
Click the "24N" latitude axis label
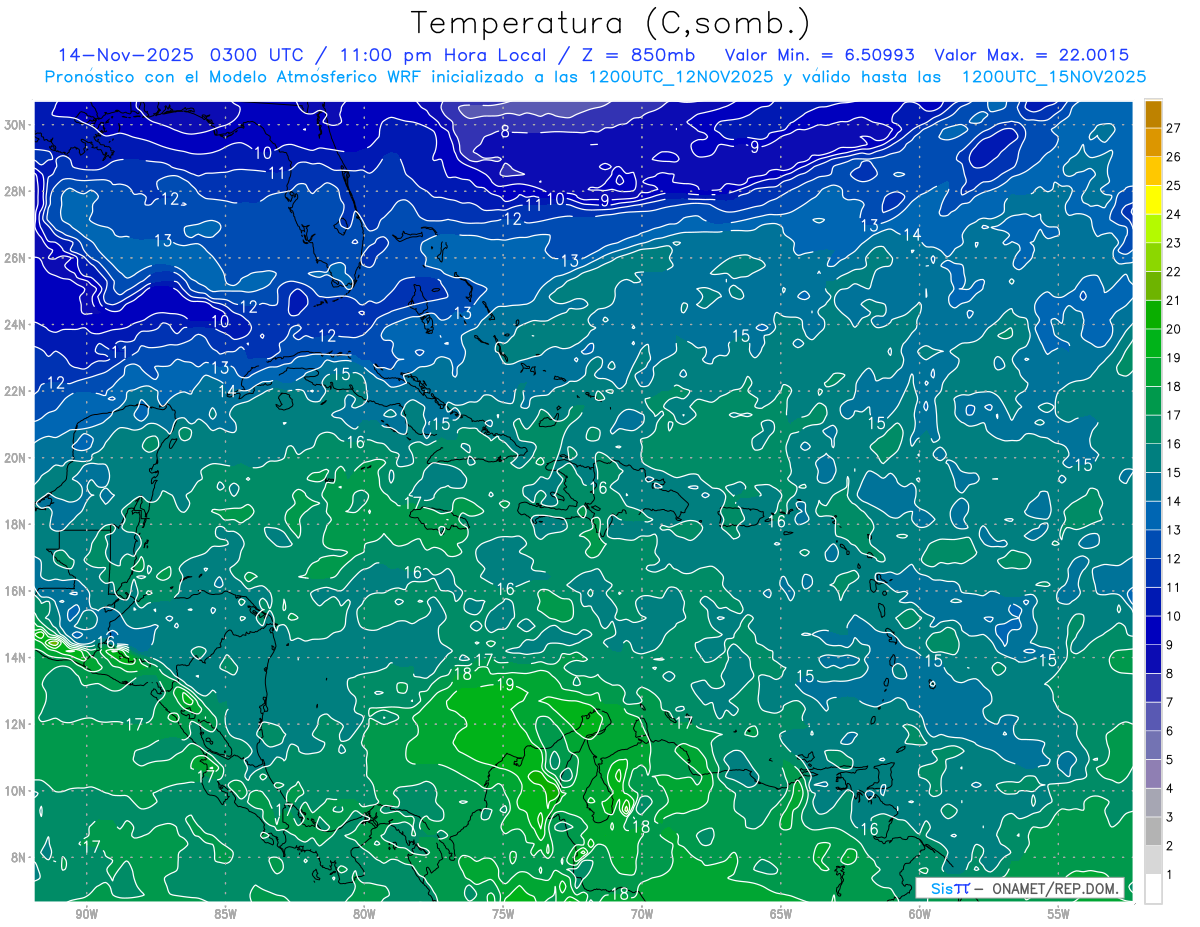(x=17, y=324)
